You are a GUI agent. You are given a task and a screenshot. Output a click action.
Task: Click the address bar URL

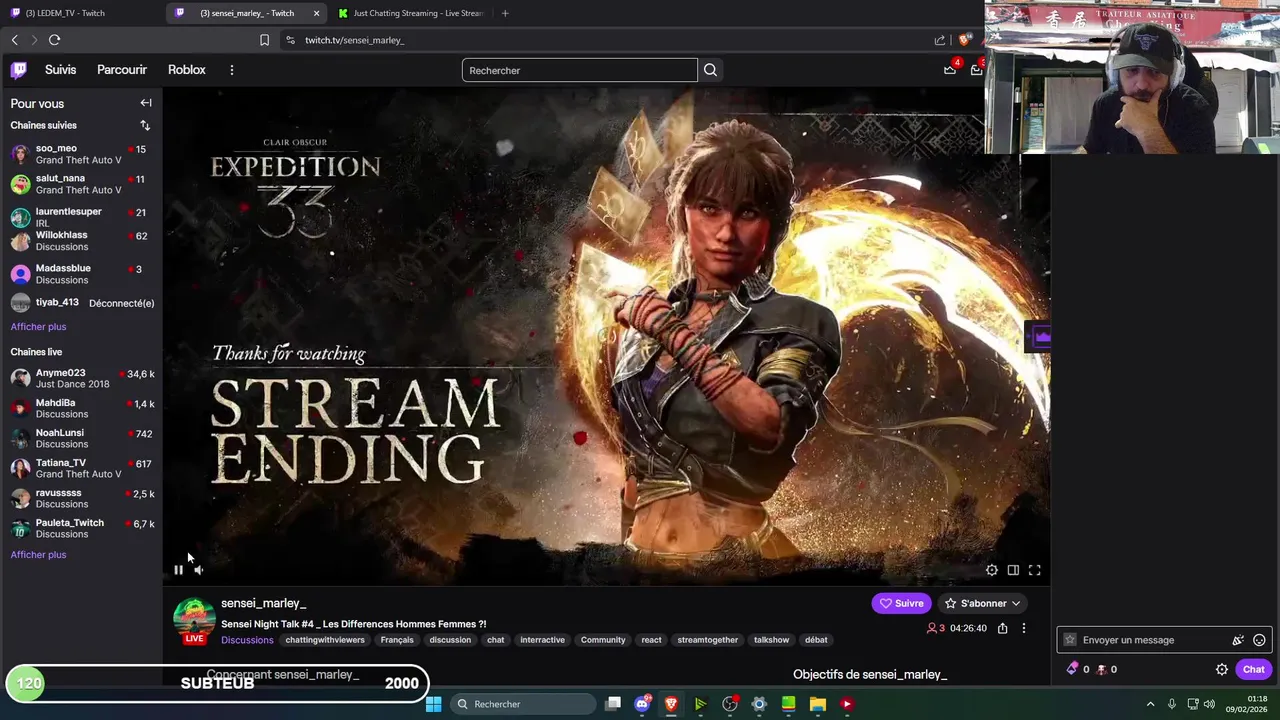(354, 40)
